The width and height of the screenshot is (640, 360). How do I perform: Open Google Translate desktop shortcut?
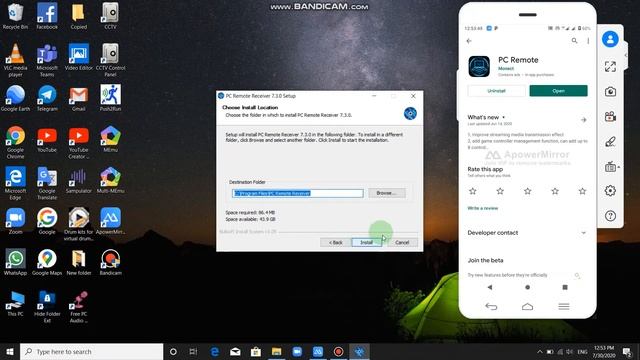(47, 183)
